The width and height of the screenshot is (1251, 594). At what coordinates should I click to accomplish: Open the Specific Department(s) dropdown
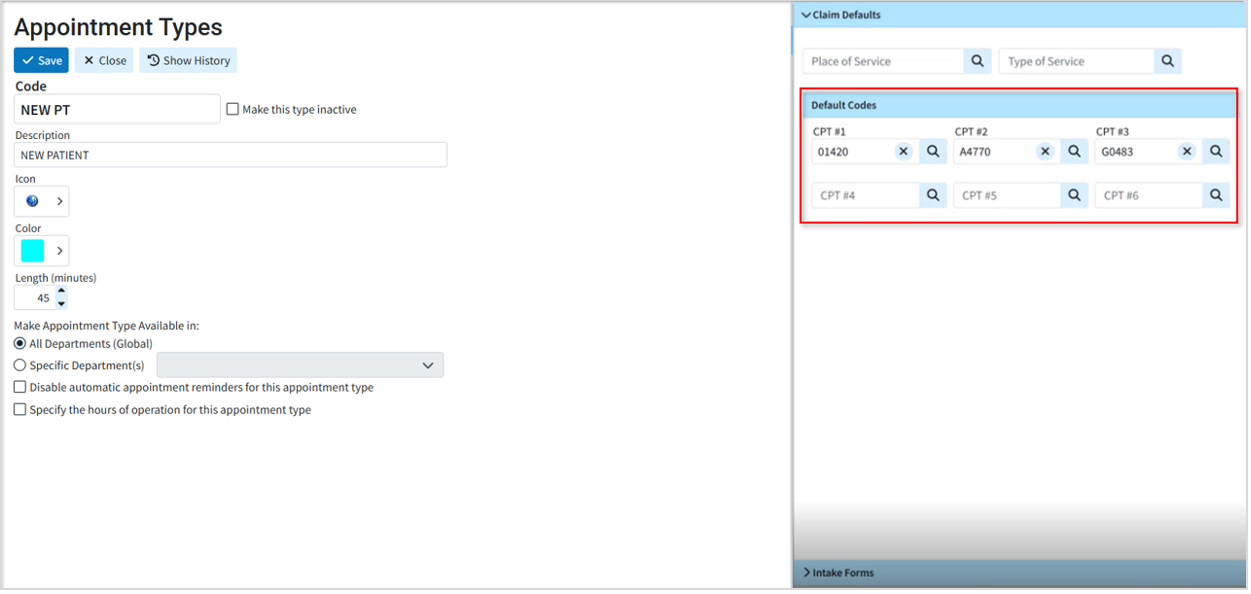pos(300,365)
